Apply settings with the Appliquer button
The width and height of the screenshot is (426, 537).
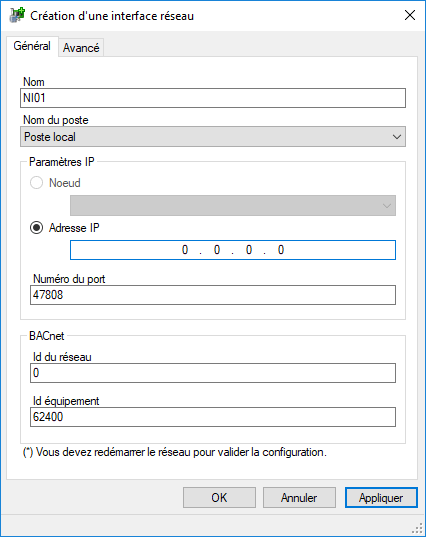381,498
